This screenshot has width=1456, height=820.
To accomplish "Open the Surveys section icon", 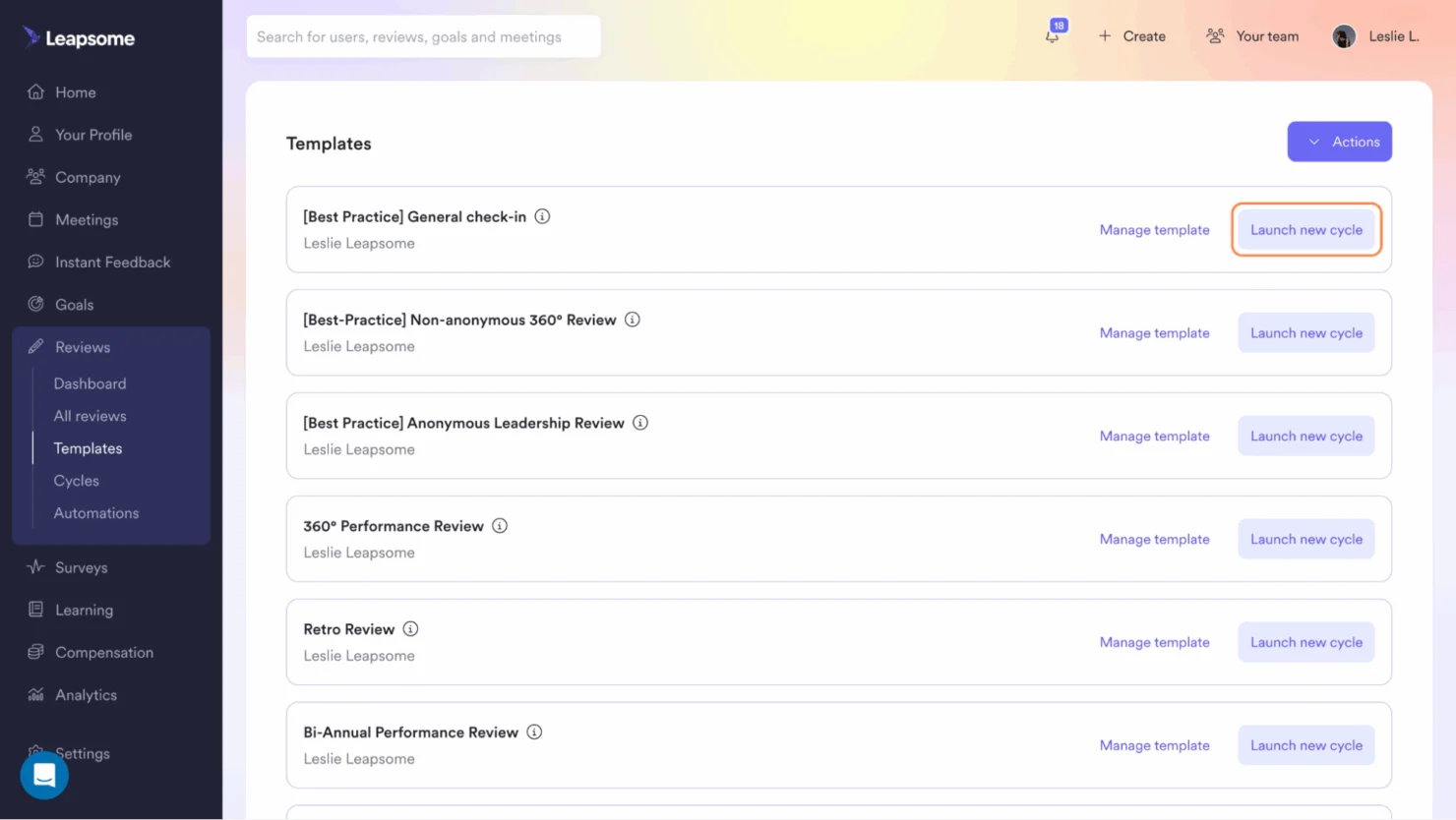I will [x=35, y=567].
